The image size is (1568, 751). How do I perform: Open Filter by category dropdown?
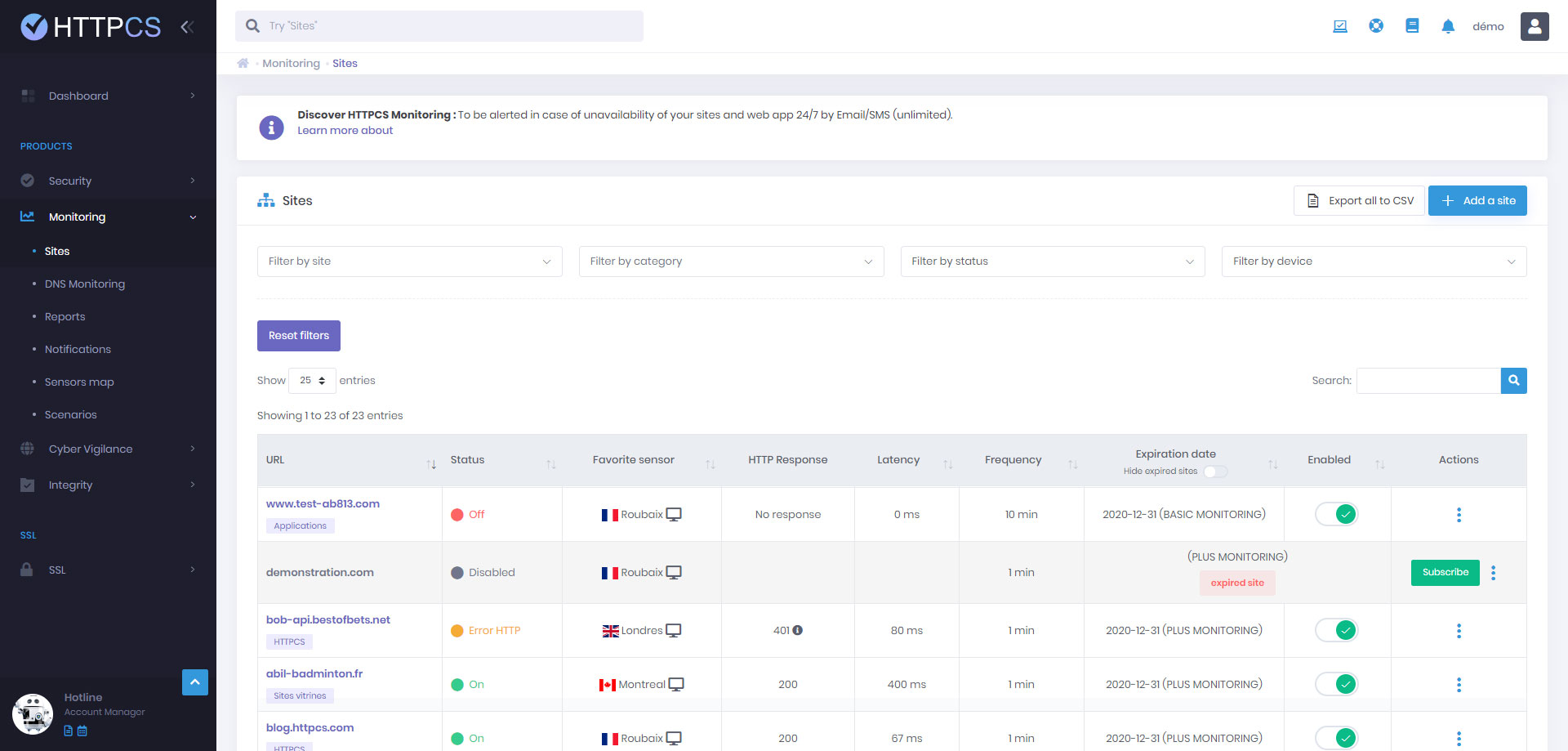pos(731,262)
